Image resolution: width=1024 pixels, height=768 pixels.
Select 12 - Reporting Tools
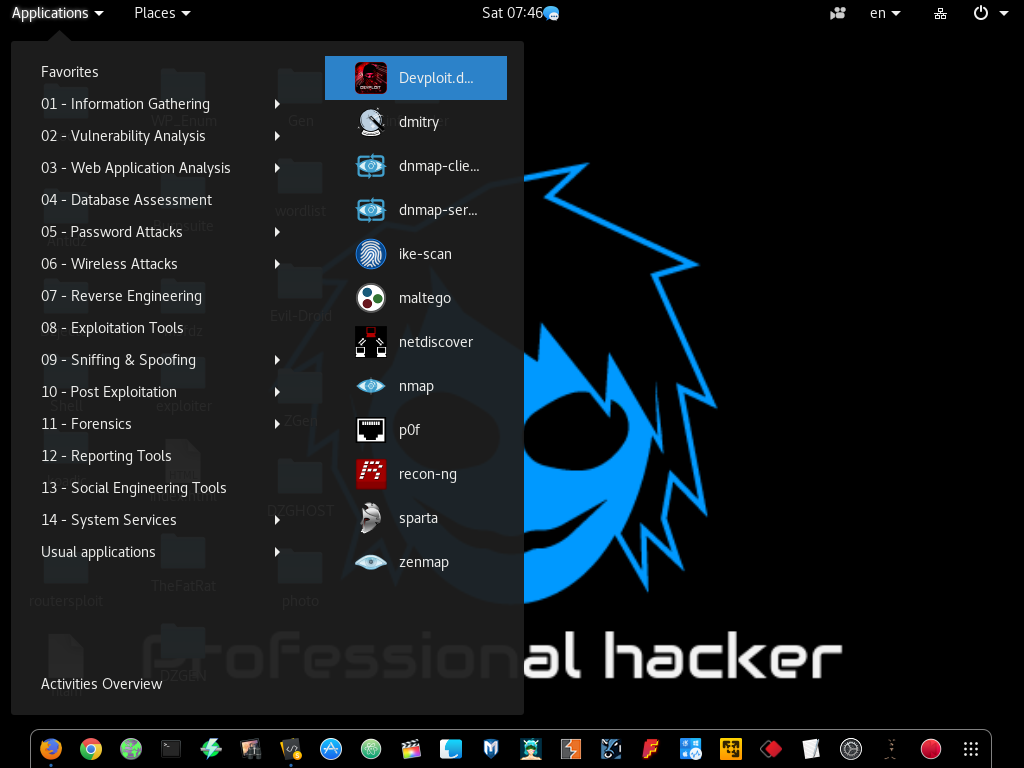pos(106,456)
